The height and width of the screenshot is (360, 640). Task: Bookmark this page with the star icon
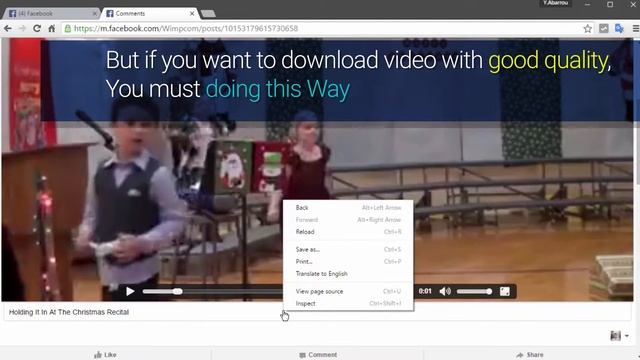(x=587, y=29)
